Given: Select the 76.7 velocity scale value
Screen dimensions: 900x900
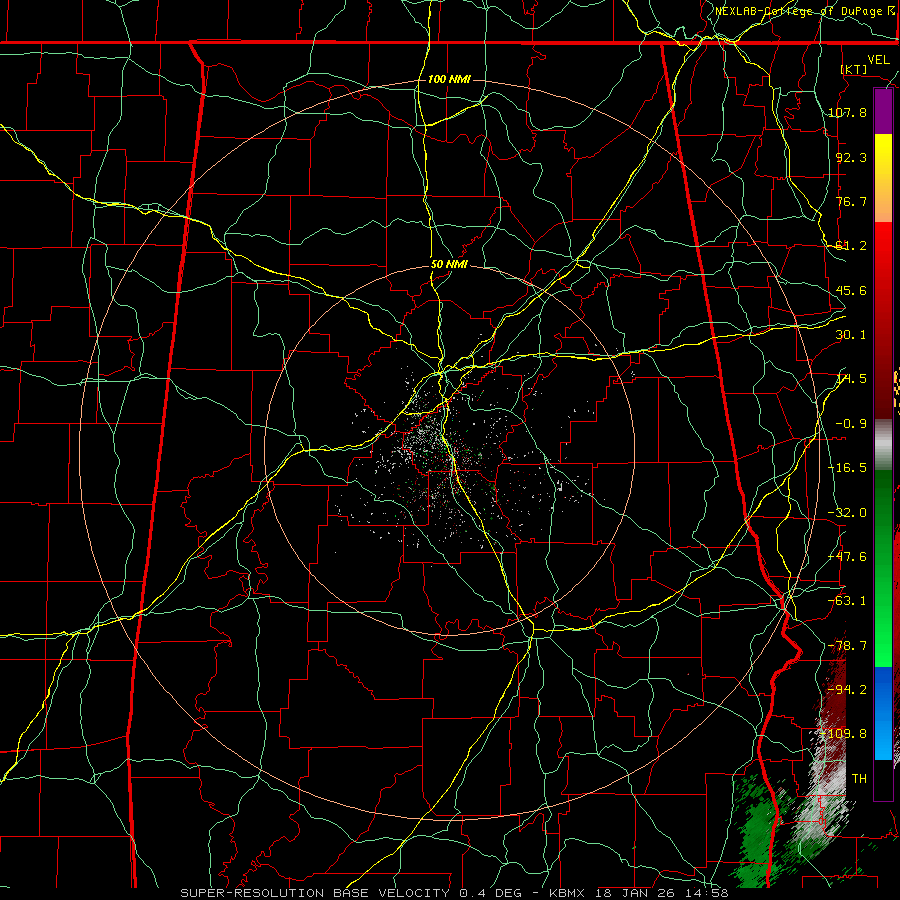Looking at the screenshot, I should point(851,201).
